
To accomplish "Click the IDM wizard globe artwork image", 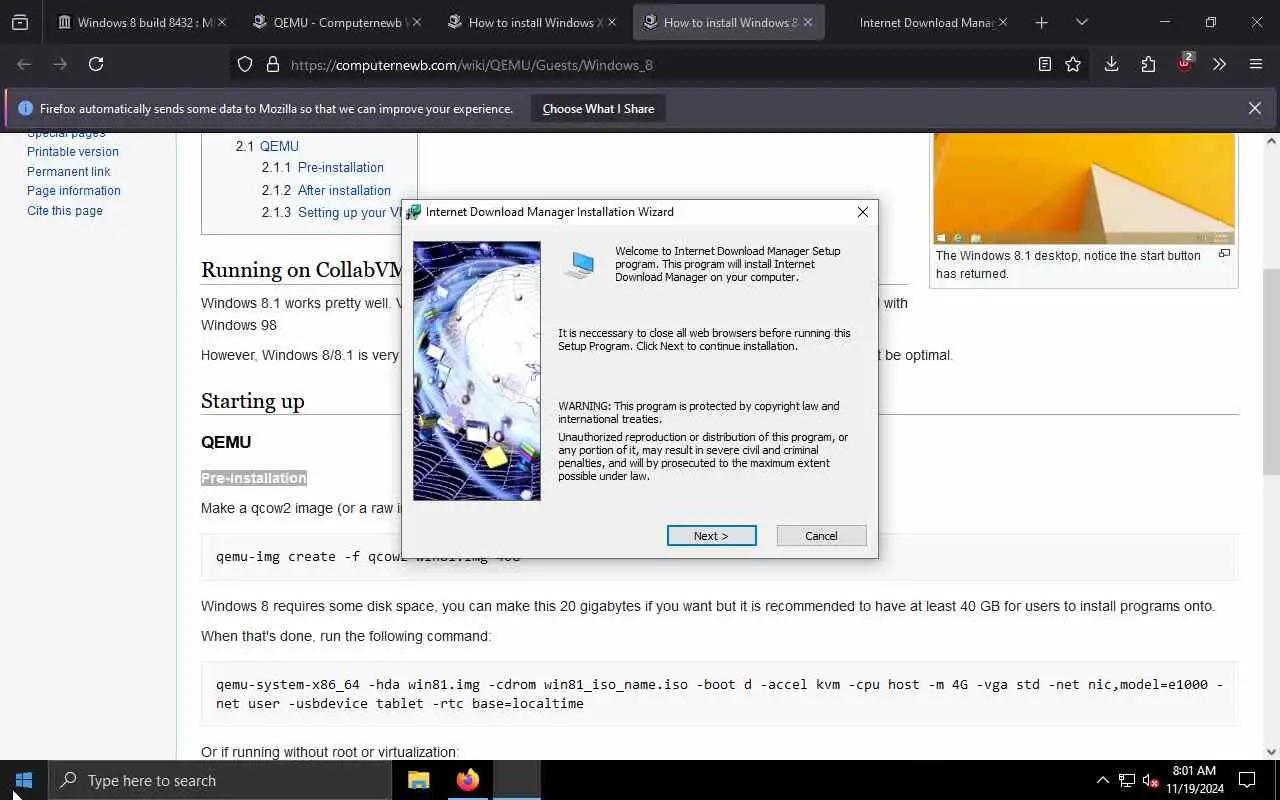I will pyautogui.click(x=477, y=371).
